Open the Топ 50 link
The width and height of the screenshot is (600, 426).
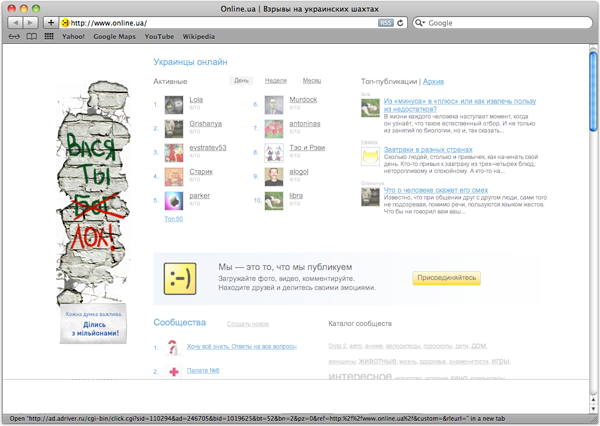174,218
